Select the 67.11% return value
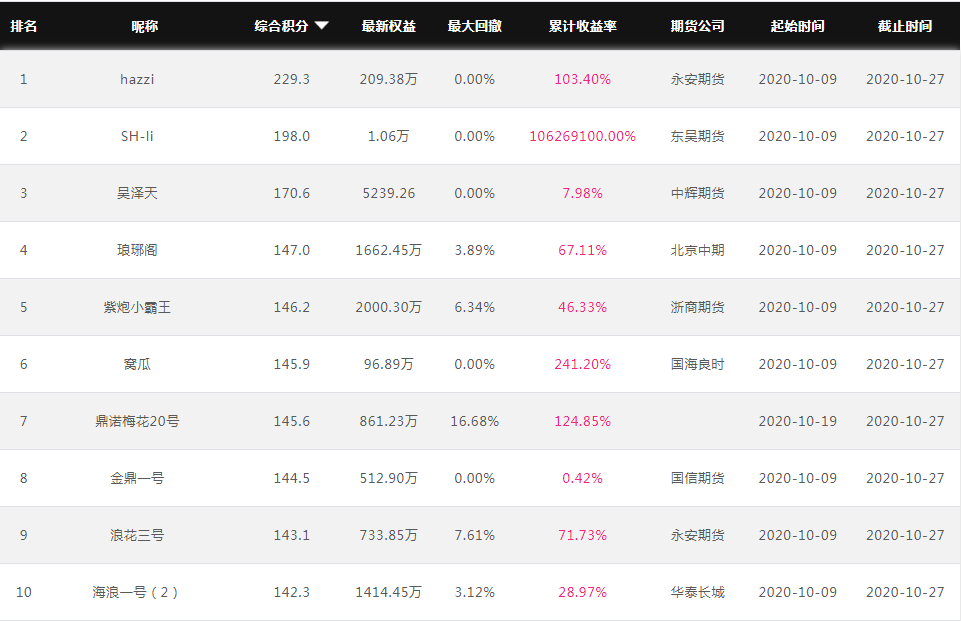Image resolution: width=961 pixels, height=621 pixels. [x=582, y=250]
